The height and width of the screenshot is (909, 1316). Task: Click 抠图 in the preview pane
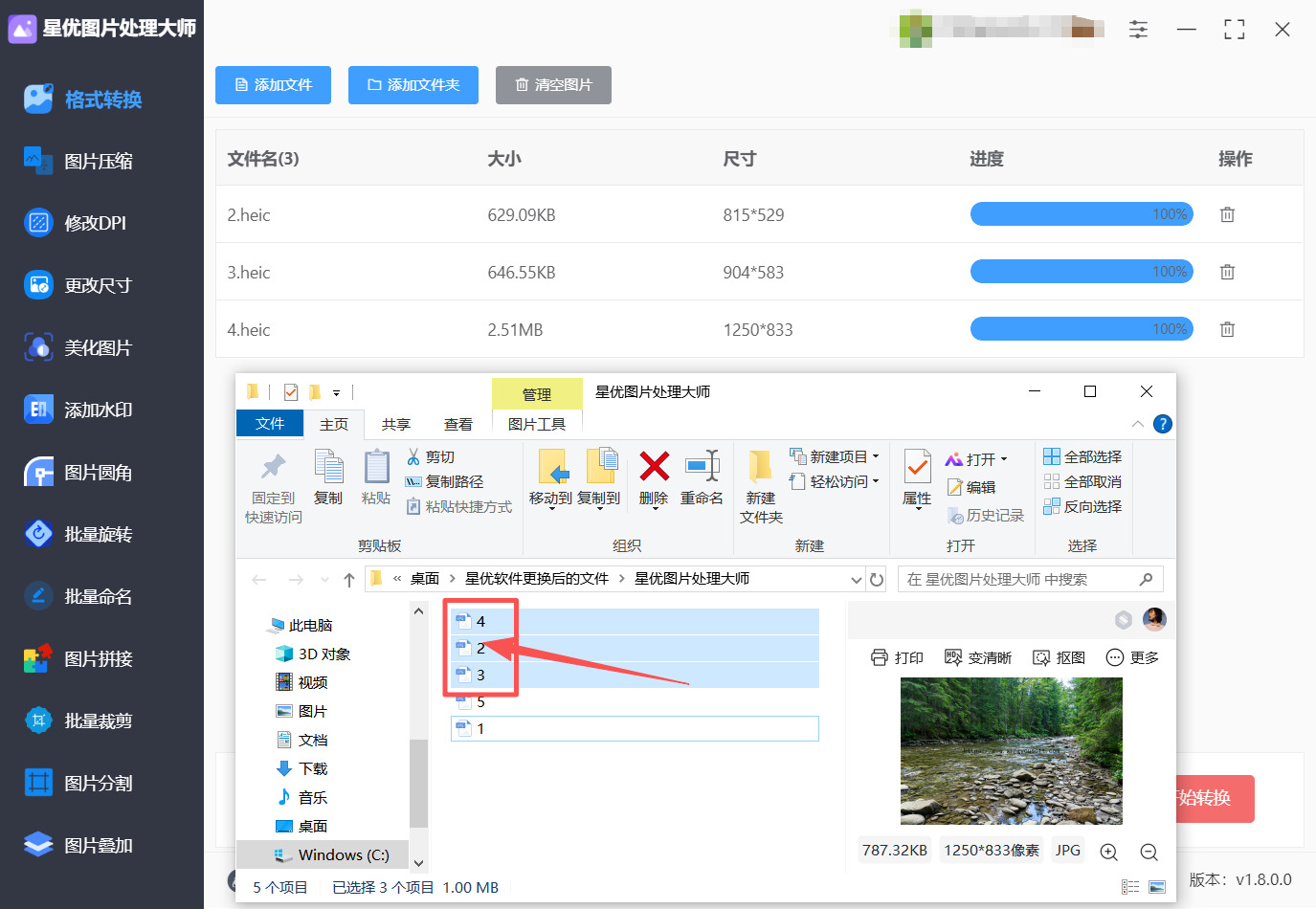coord(1059,657)
